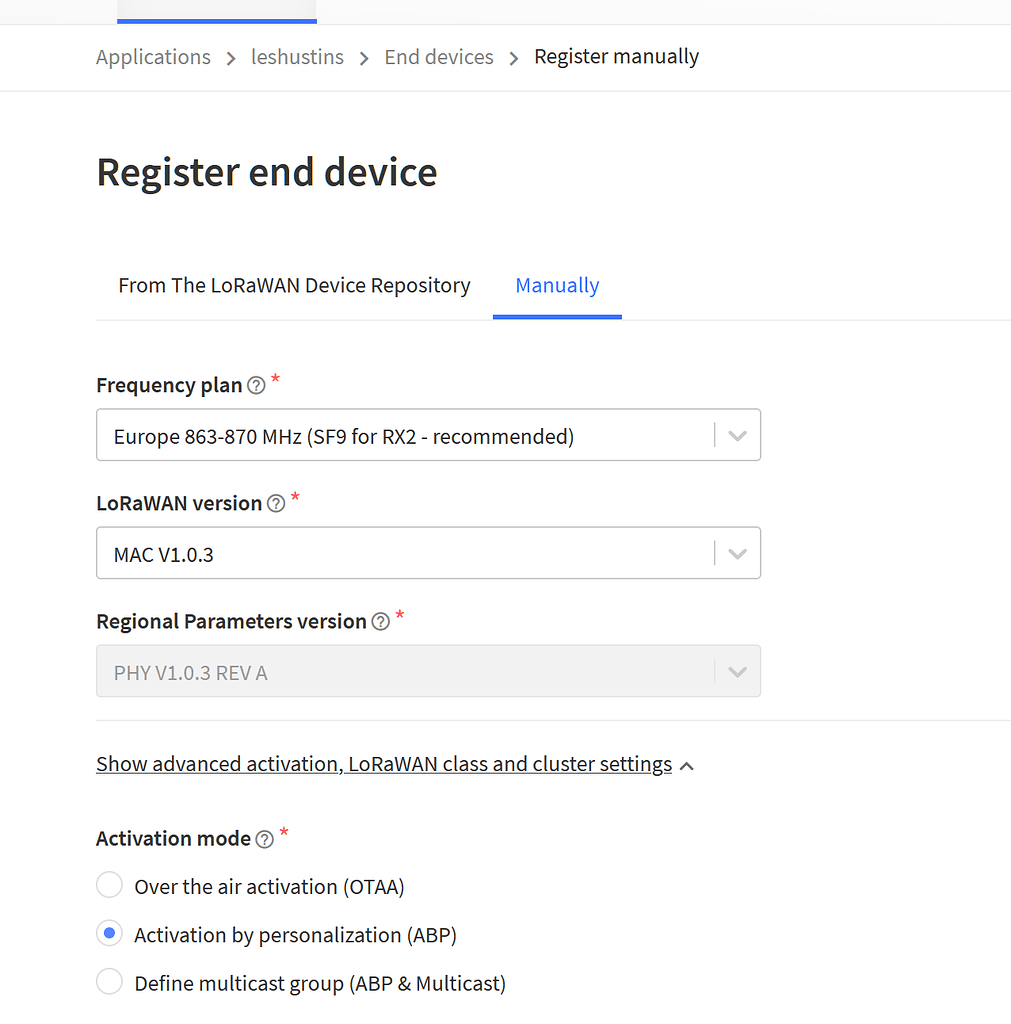Select Define multicast group option
1011x1024 pixels.
coord(109,981)
